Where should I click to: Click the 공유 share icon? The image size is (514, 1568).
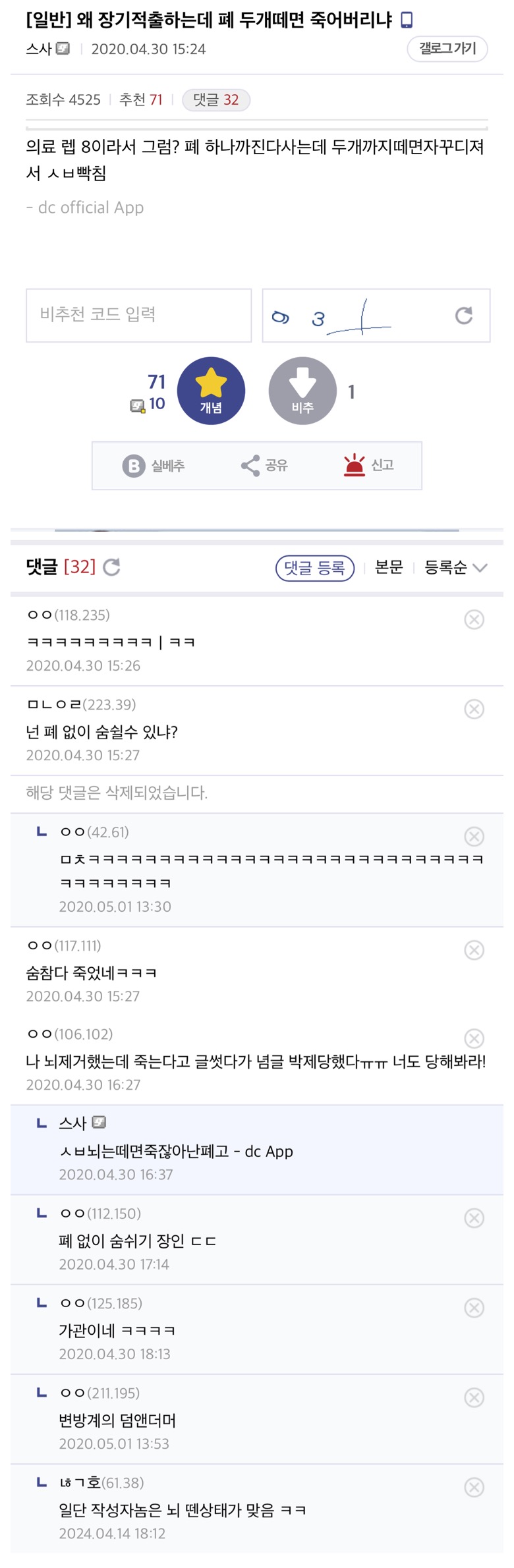point(250,466)
